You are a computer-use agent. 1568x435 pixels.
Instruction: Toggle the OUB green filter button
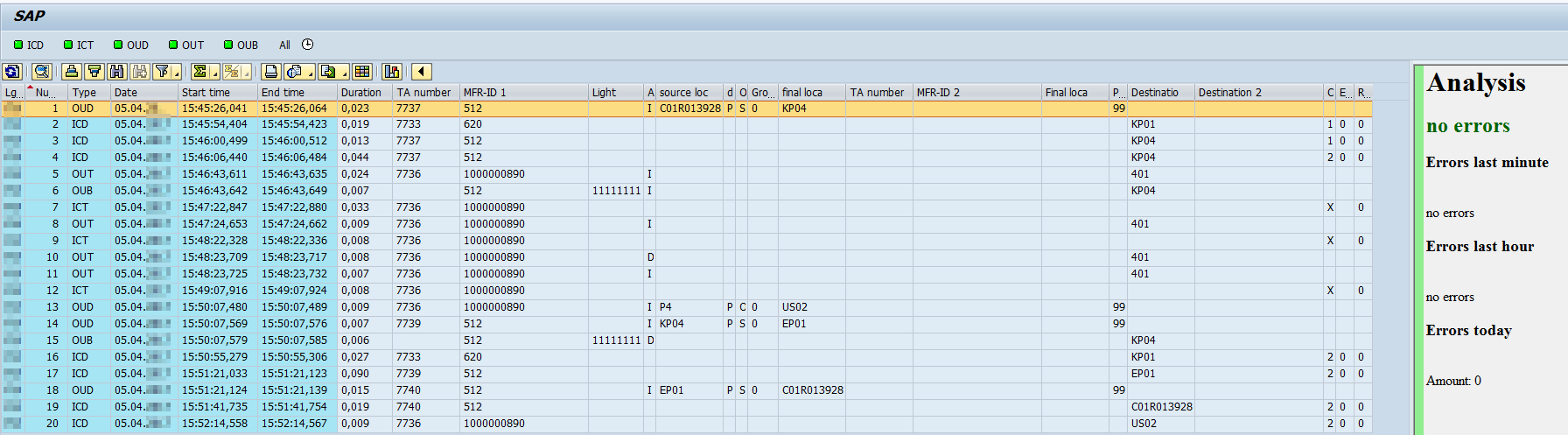(x=241, y=45)
